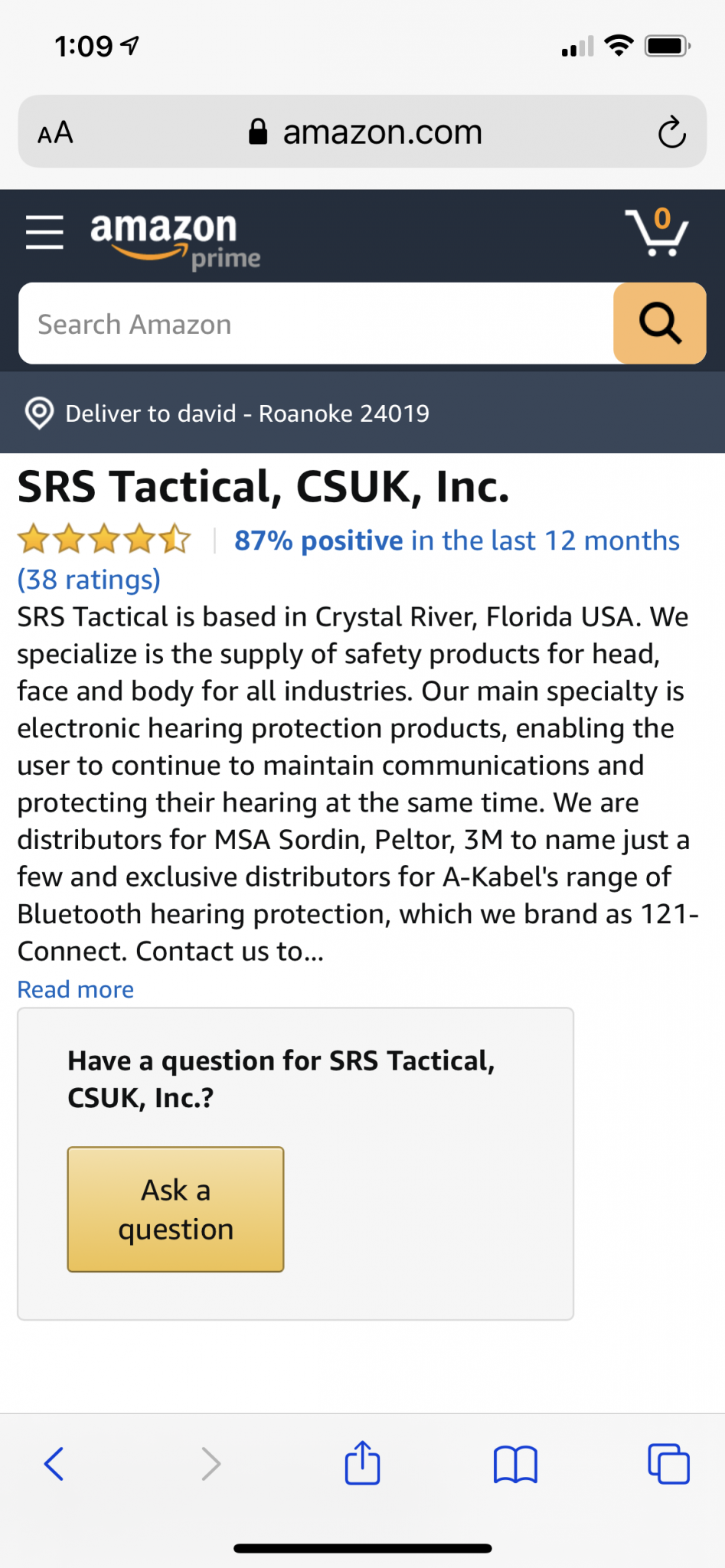Reload the page with the refresh icon
The height and width of the screenshot is (1568, 725).
[x=671, y=132]
